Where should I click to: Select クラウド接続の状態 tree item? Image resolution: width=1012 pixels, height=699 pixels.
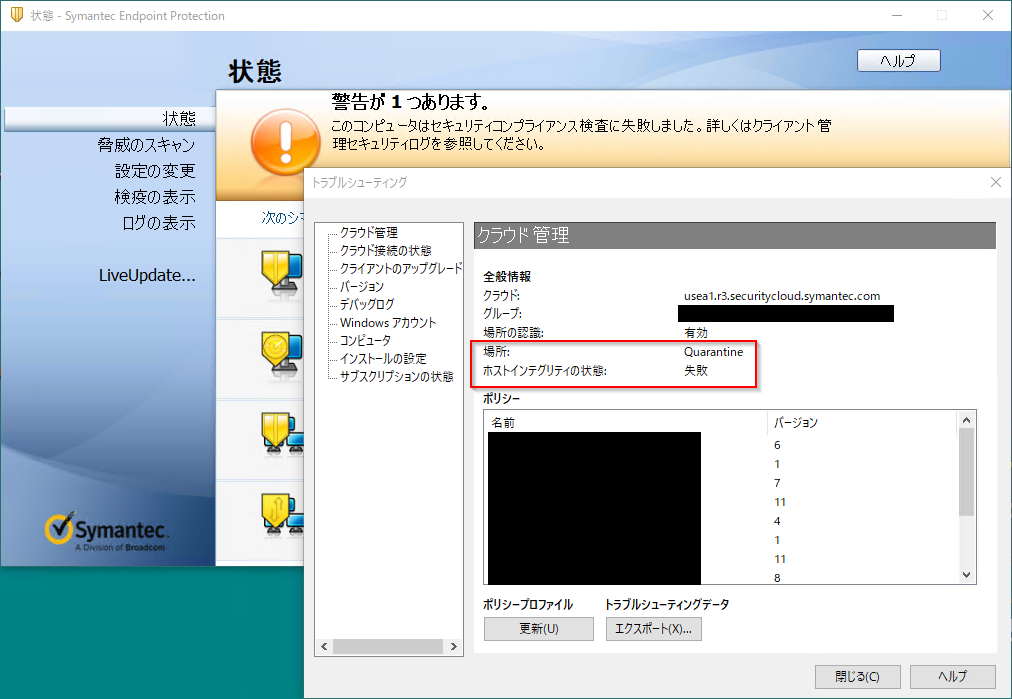385,250
